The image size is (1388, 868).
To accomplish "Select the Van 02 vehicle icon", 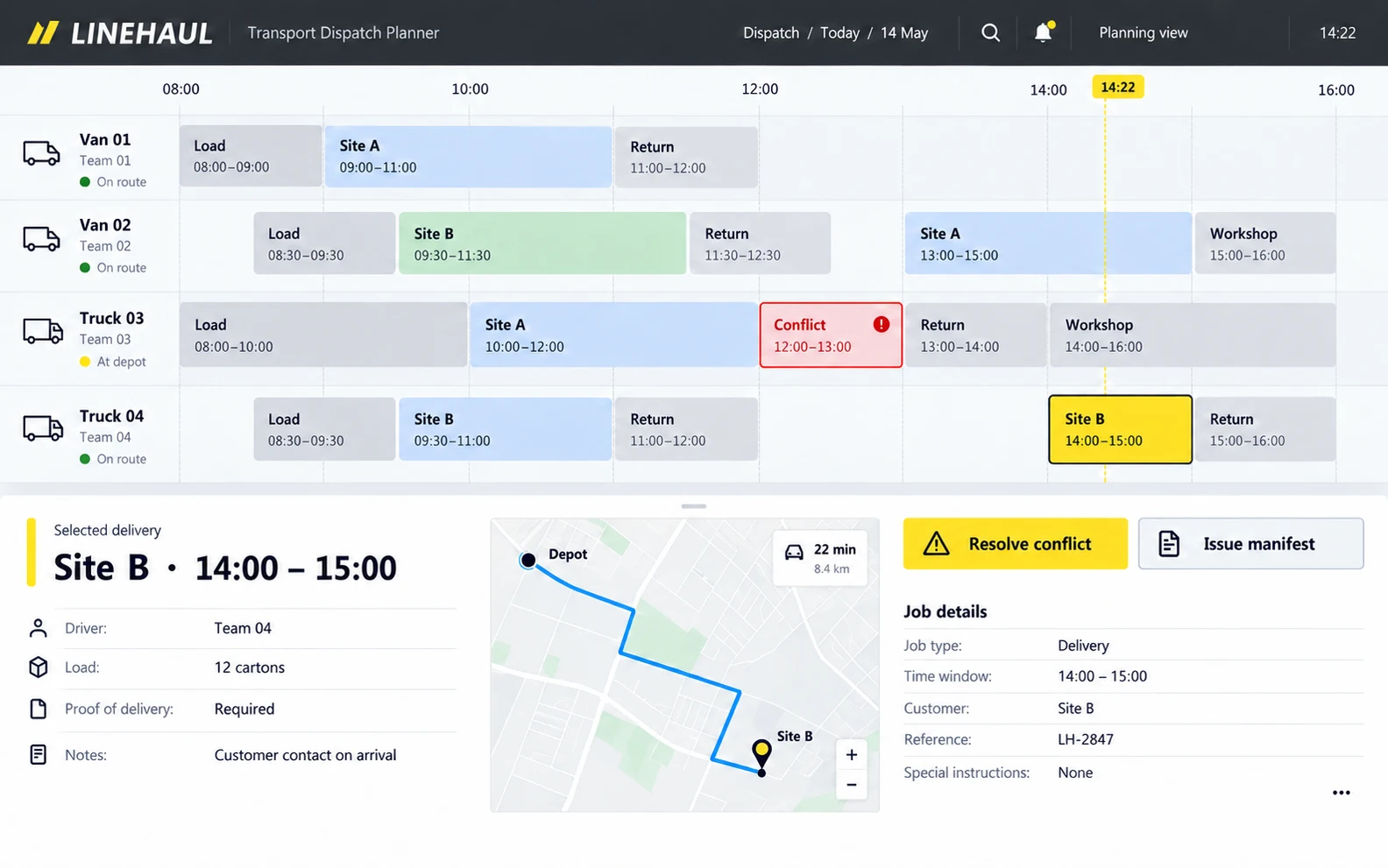I will tap(41, 238).
